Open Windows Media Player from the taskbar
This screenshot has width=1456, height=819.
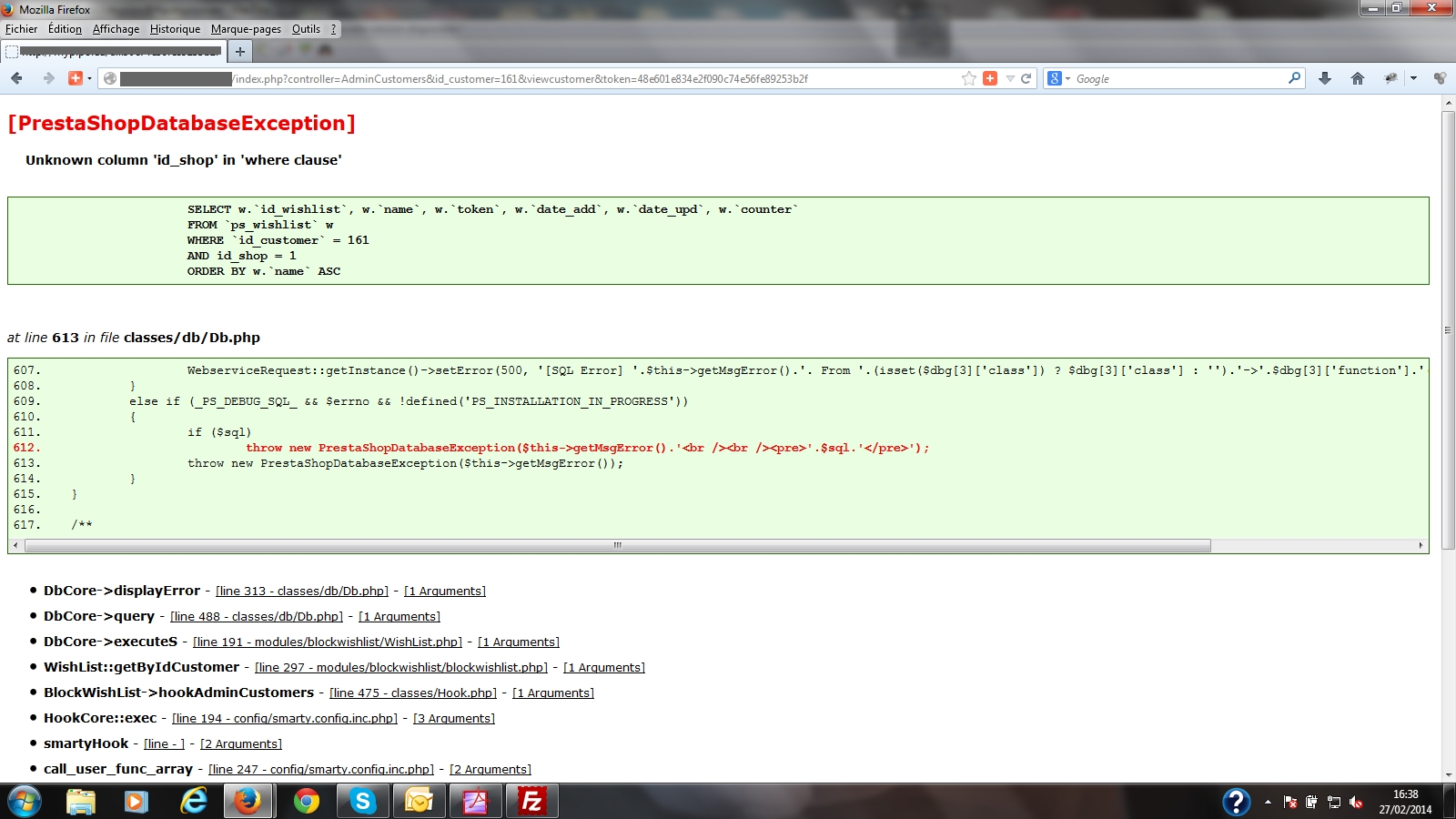[x=136, y=802]
